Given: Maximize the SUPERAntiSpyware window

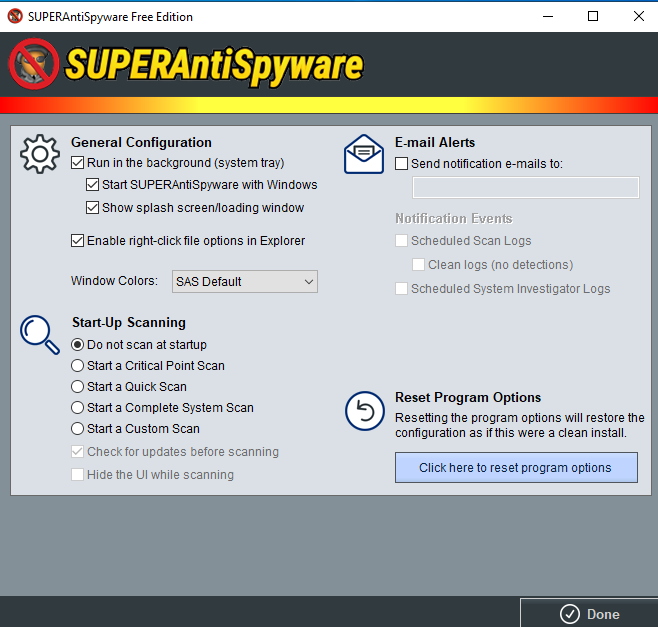Looking at the screenshot, I should 593,16.
